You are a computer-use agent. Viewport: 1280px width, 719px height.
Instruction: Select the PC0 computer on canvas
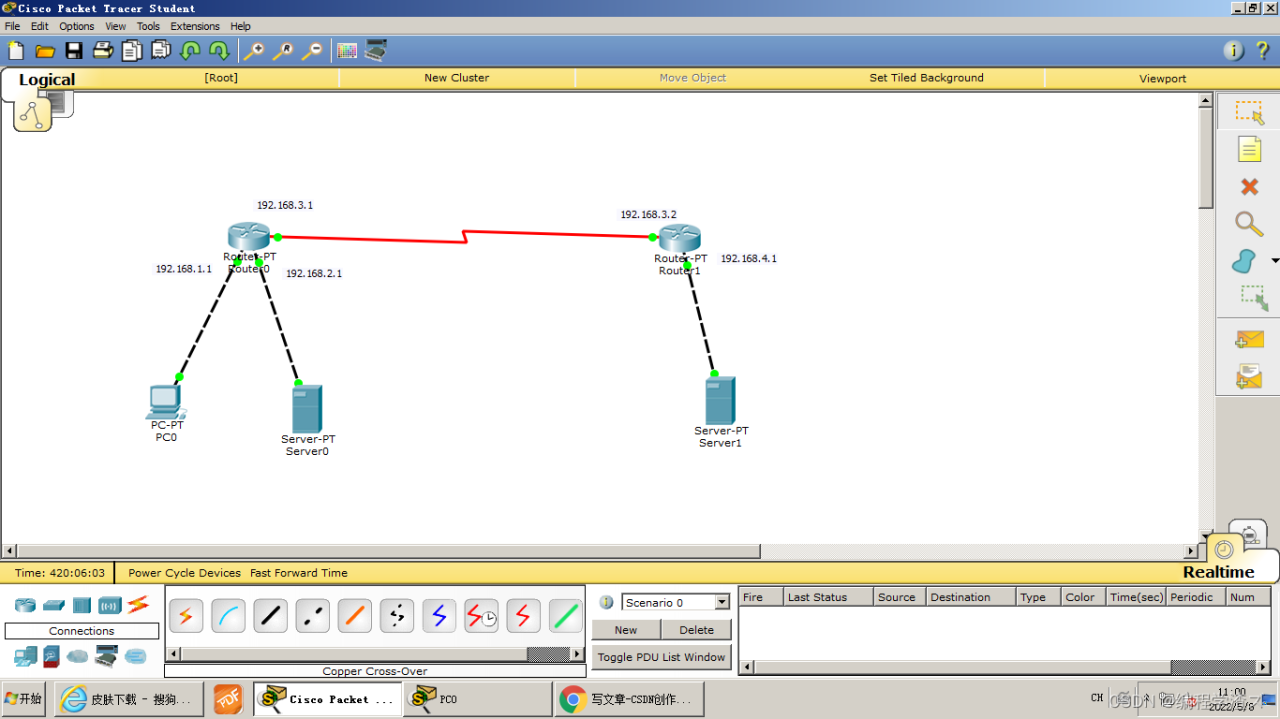click(165, 401)
